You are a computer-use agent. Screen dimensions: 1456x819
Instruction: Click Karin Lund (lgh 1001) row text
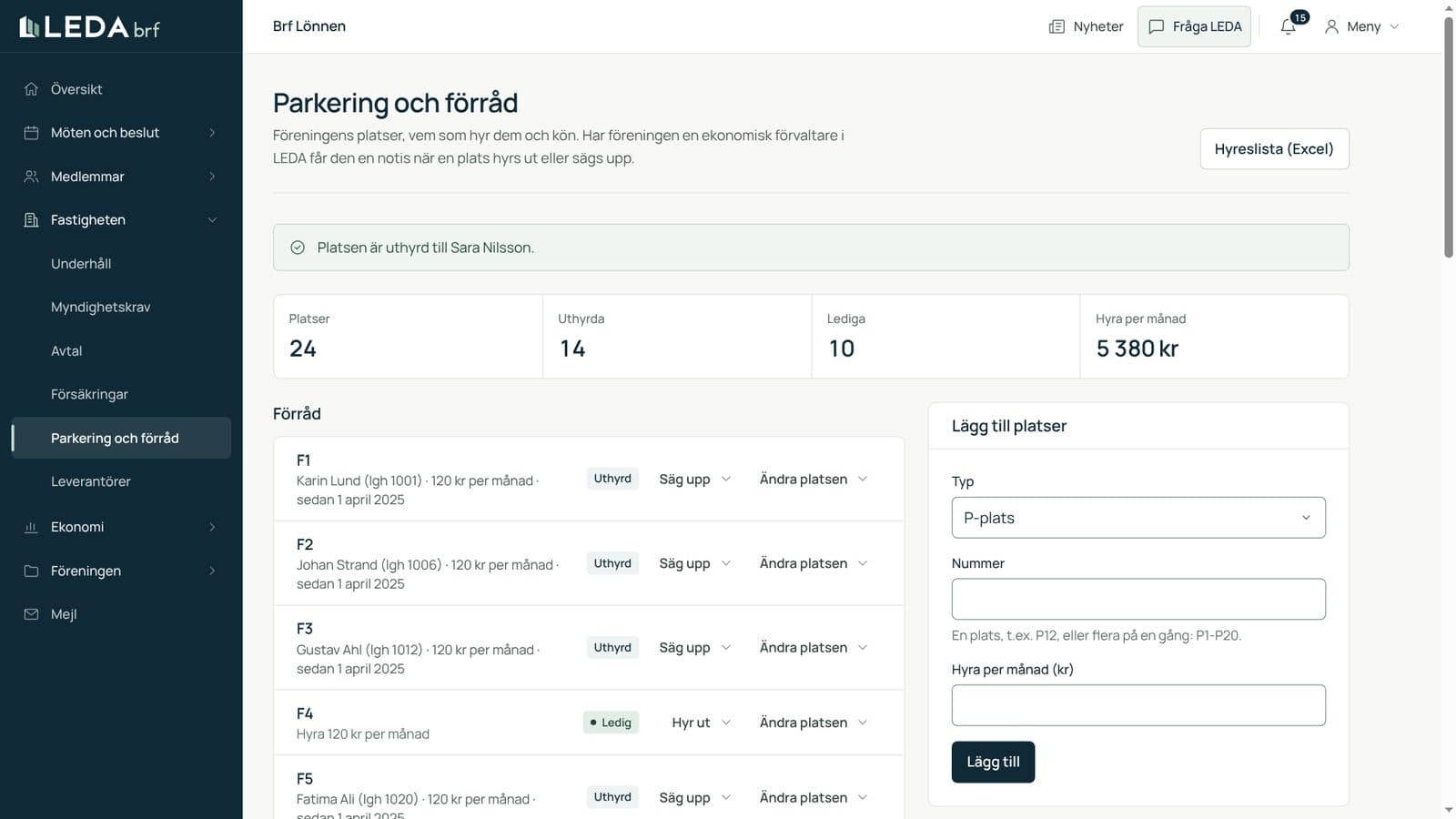pyautogui.click(x=418, y=490)
